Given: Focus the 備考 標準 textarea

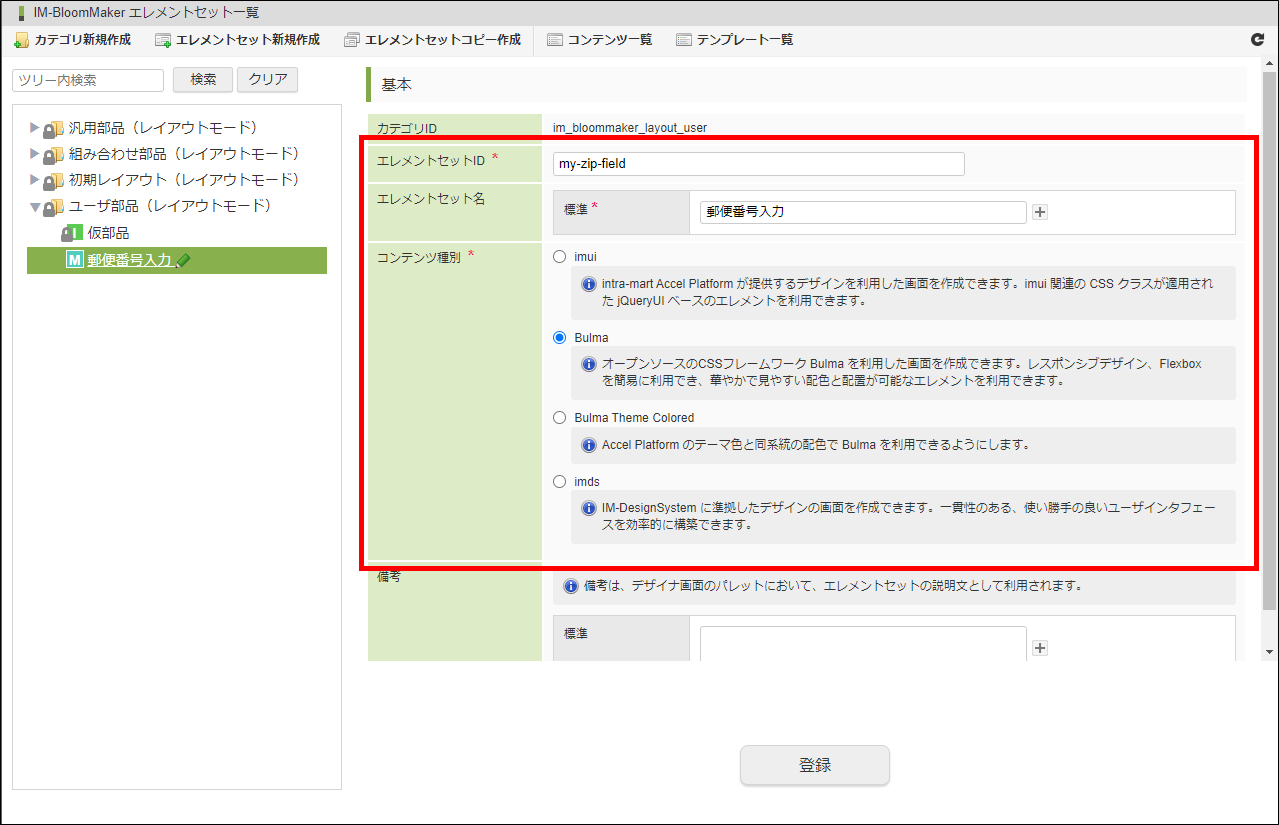Looking at the screenshot, I should (x=863, y=644).
